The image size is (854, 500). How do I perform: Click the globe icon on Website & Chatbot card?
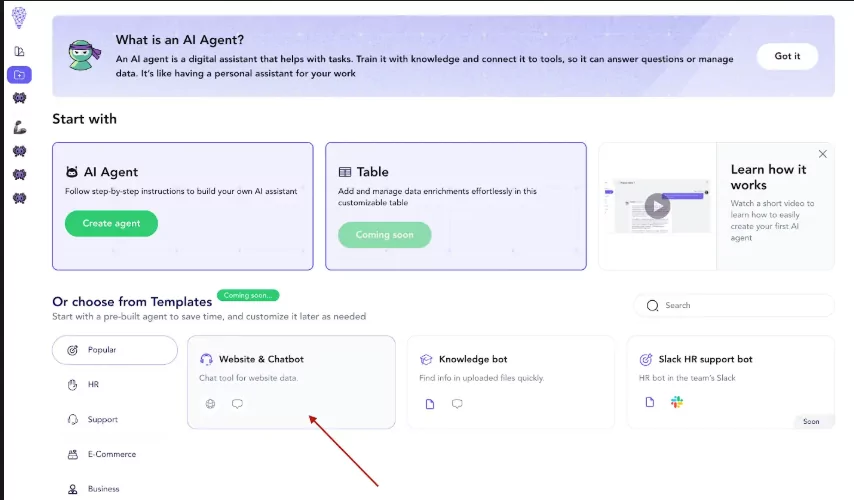coord(210,404)
